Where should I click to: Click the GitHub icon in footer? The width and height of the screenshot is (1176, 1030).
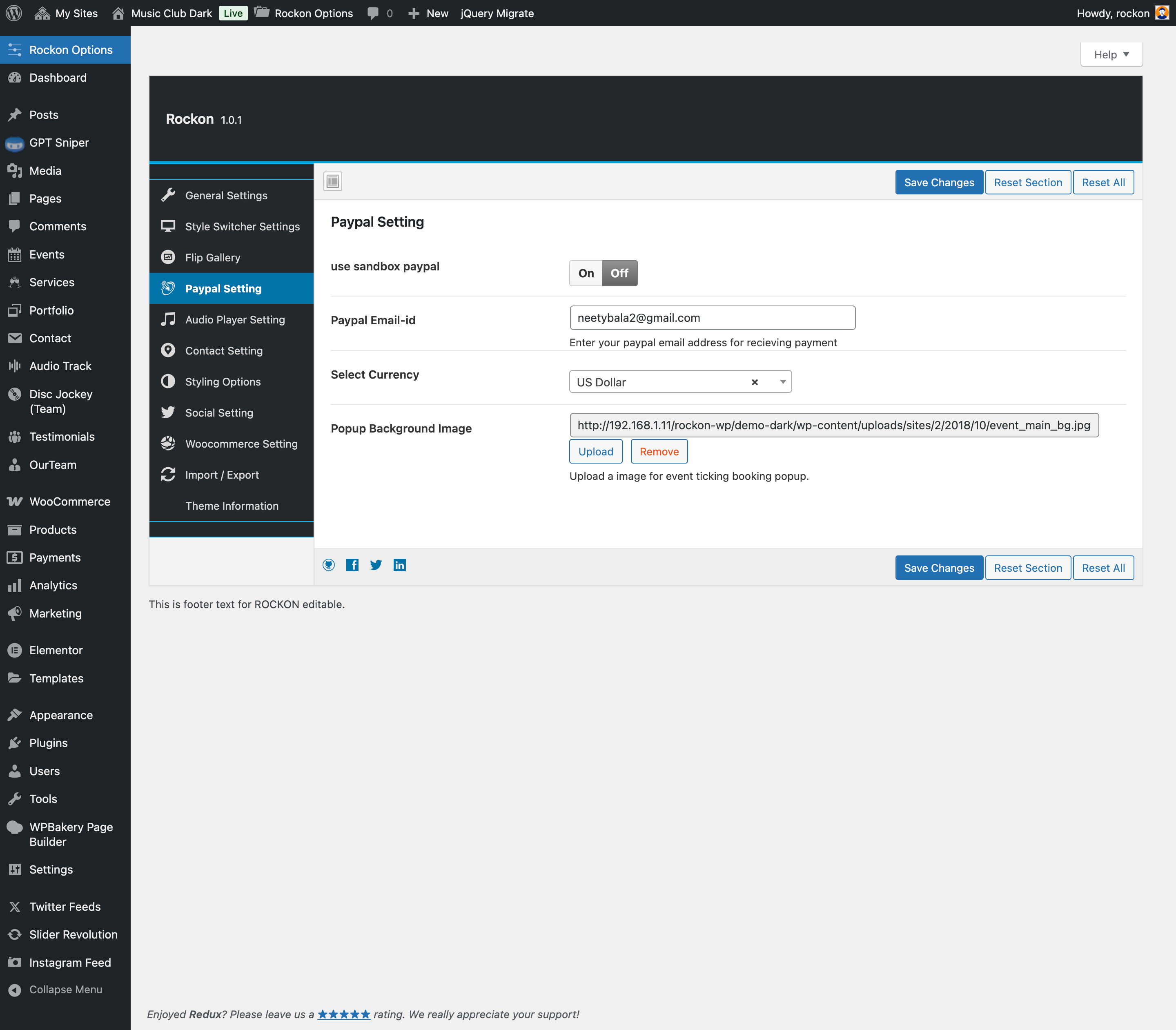329,565
